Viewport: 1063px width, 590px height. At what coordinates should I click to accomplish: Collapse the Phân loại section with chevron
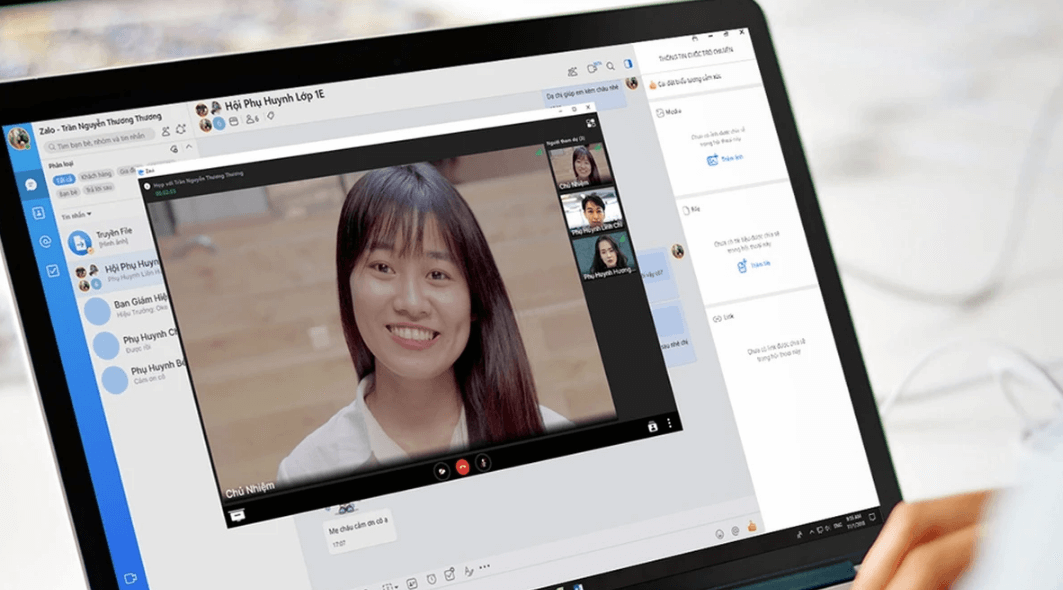[190, 148]
